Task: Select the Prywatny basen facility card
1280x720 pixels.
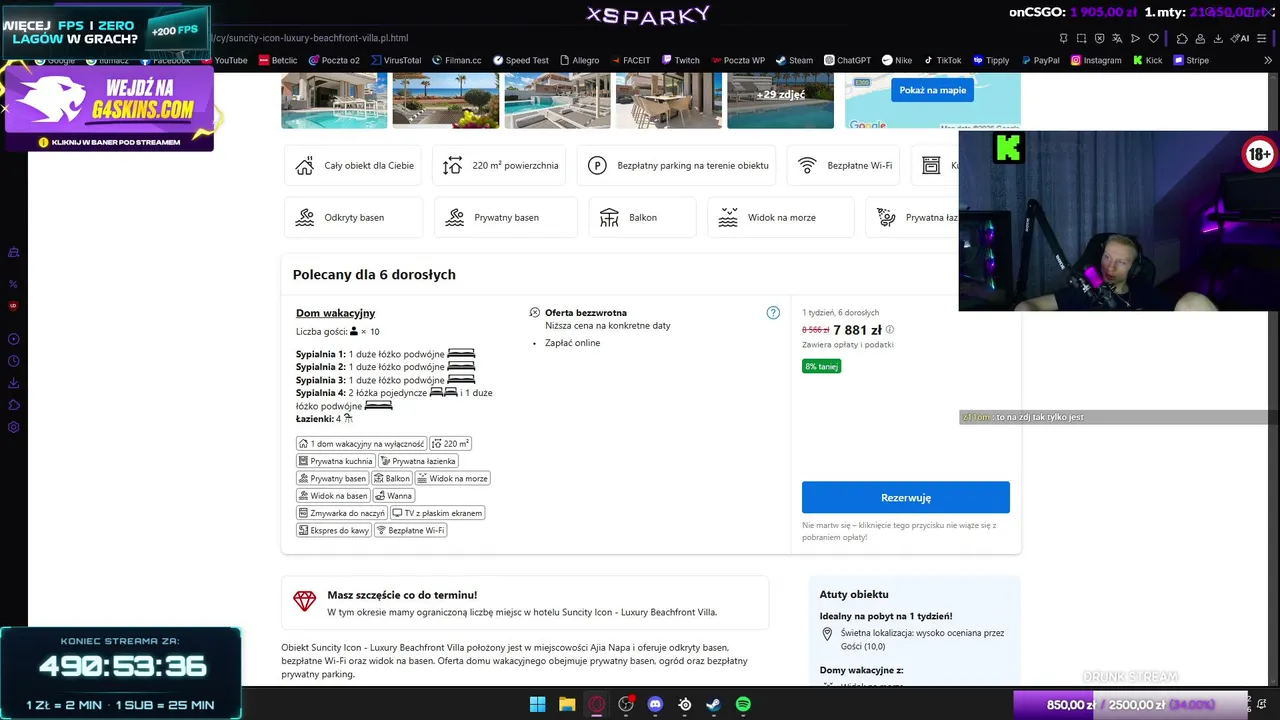Action: pyautogui.click(x=506, y=217)
